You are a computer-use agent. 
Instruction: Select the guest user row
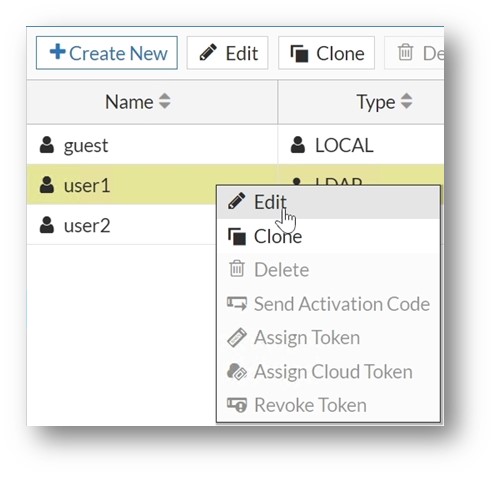[x=235, y=145]
